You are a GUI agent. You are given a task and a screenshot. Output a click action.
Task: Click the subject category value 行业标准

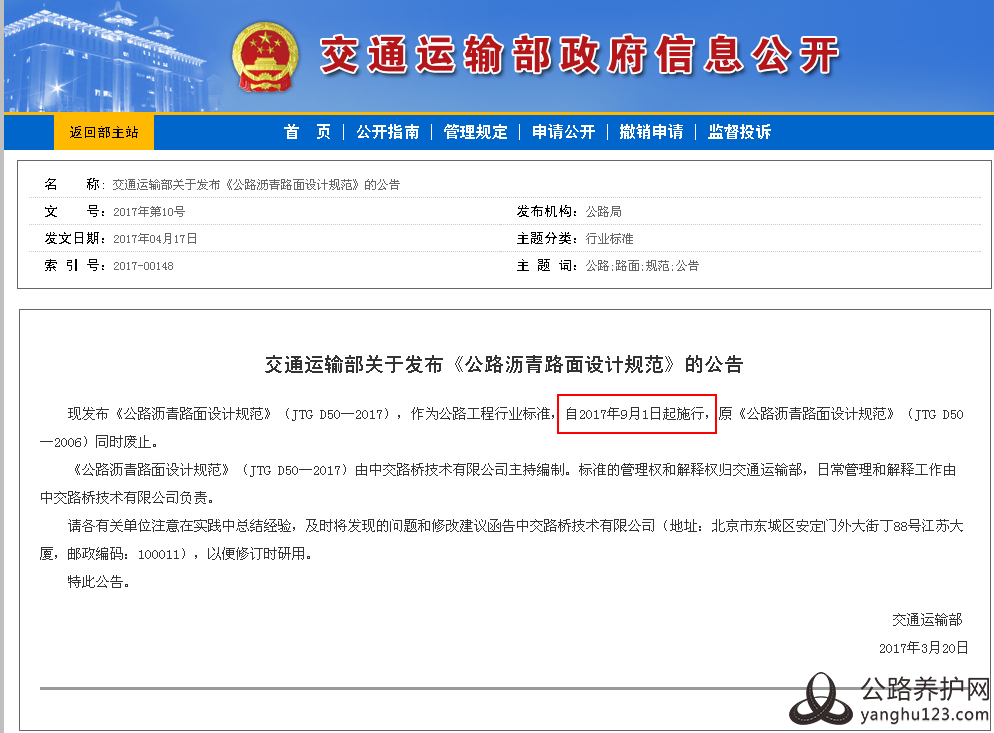[609, 238]
